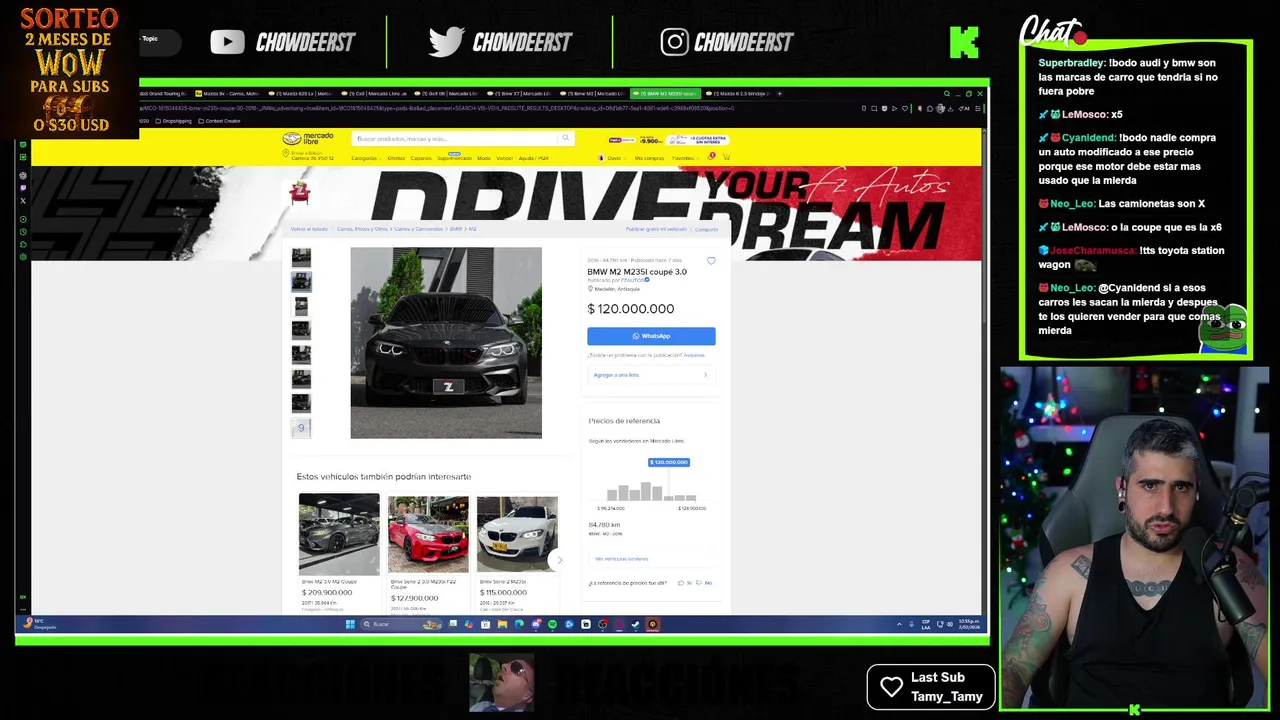Open Spotify from the taskbar
1280x720 pixels.
[553, 624]
